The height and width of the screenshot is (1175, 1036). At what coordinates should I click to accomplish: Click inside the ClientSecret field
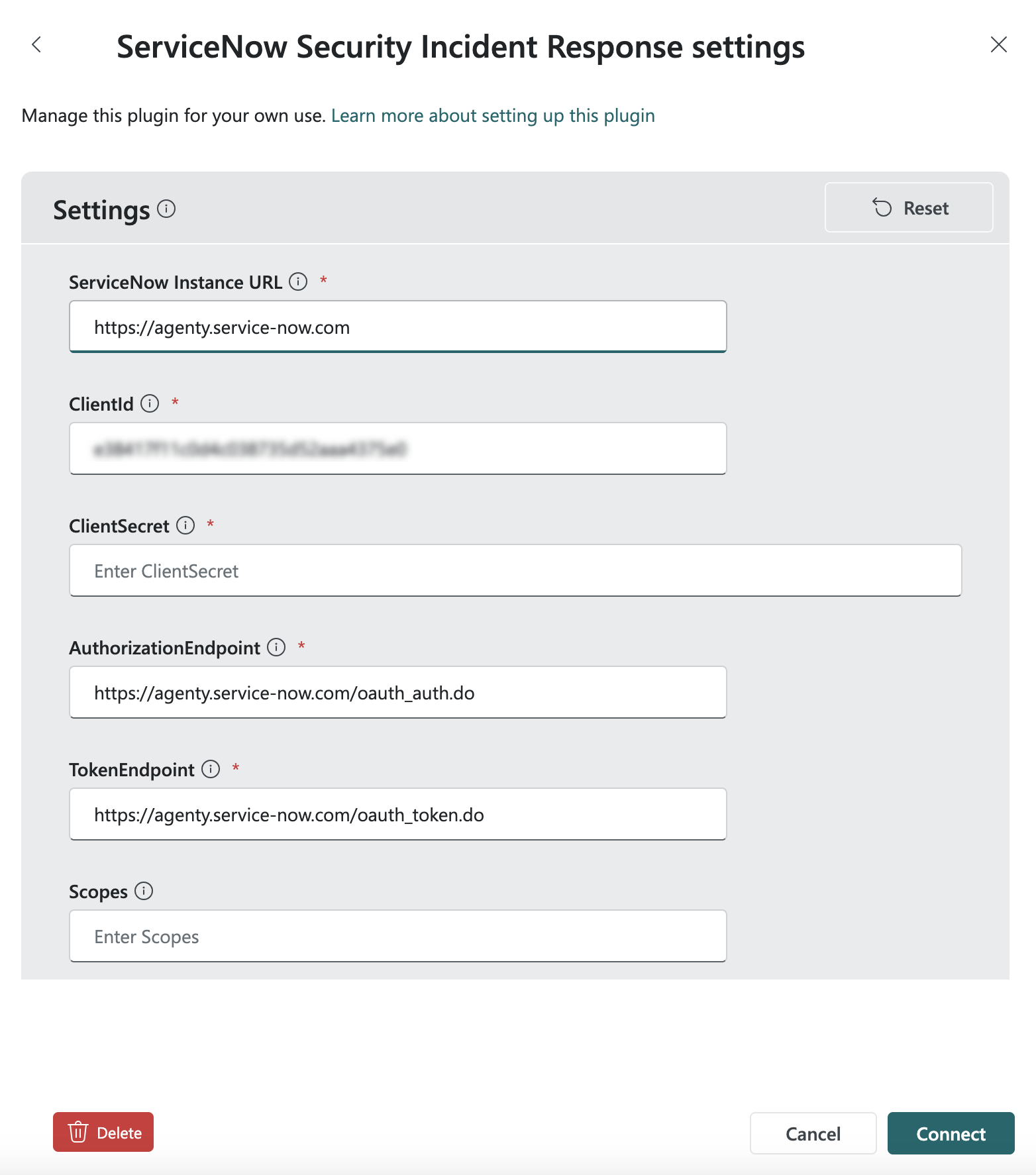click(x=515, y=570)
